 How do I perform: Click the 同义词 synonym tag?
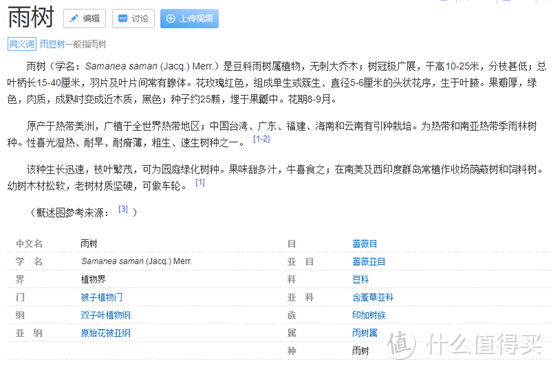pos(22,44)
